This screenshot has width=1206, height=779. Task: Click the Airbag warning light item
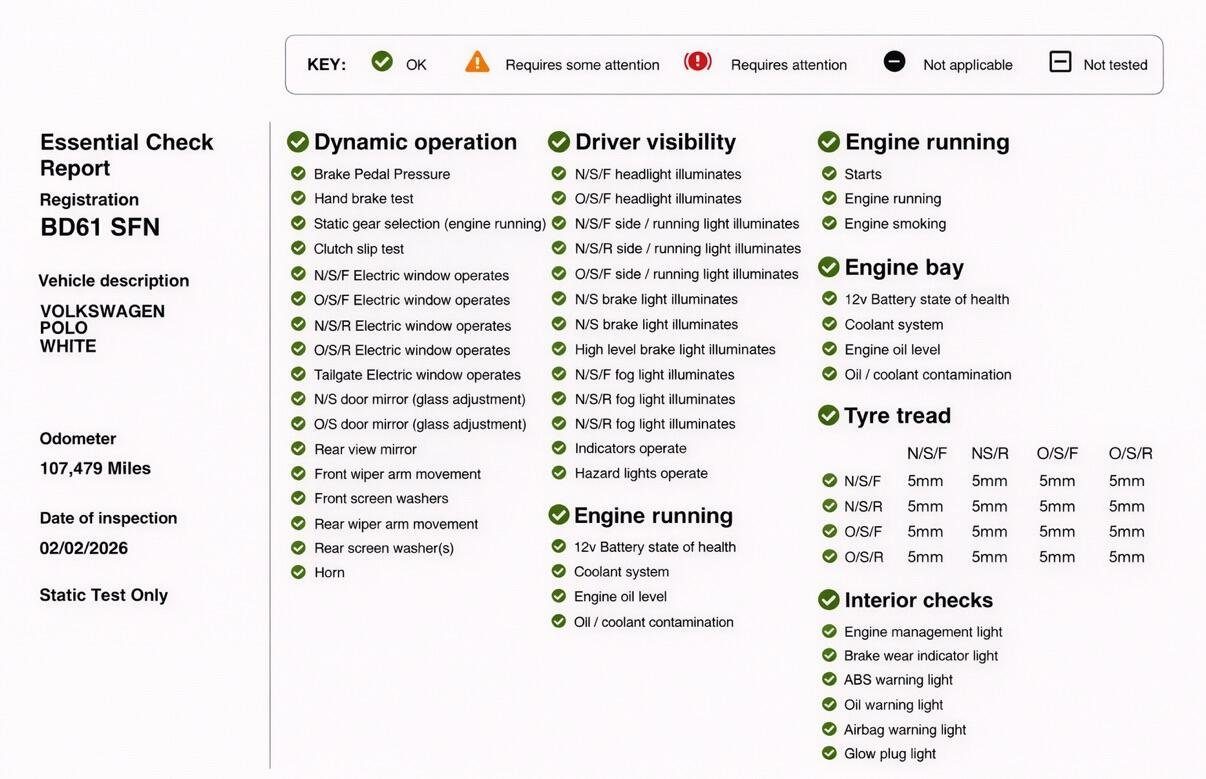pyautogui.click(x=904, y=730)
